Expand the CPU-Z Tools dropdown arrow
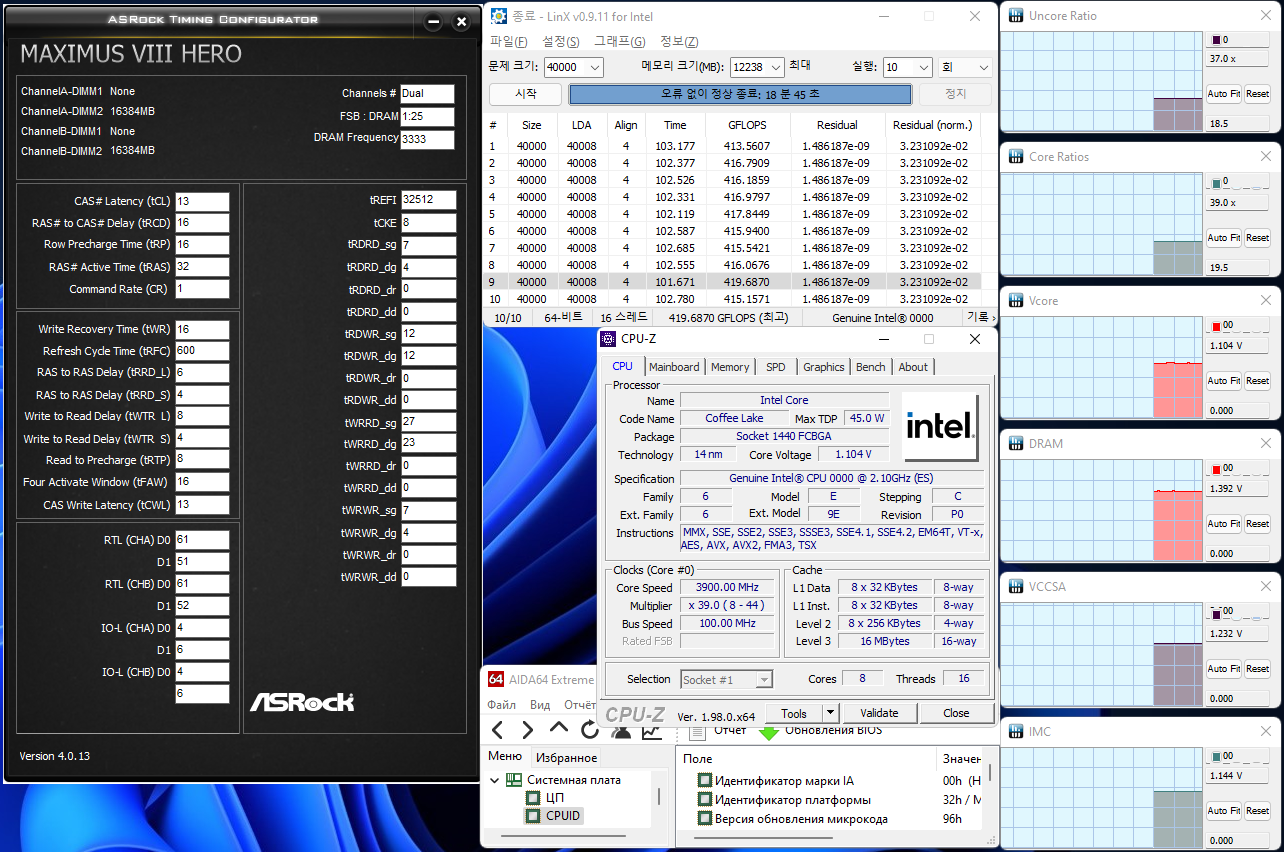Screen dimensions: 1284x852 coord(829,713)
